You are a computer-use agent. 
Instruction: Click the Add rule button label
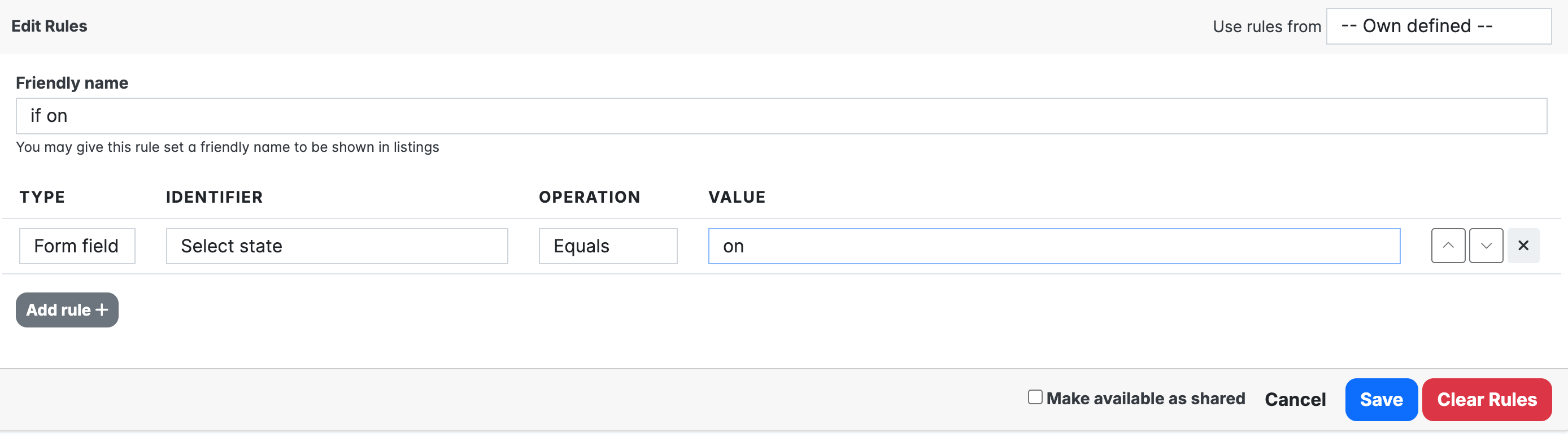click(x=58, y=310)
